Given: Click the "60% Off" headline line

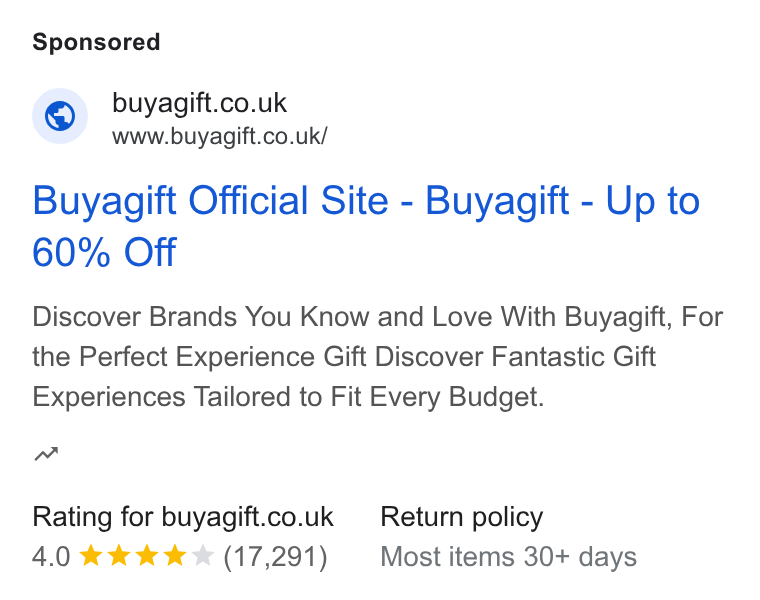Looking at the screenshot, I should (x=104, y=253).
